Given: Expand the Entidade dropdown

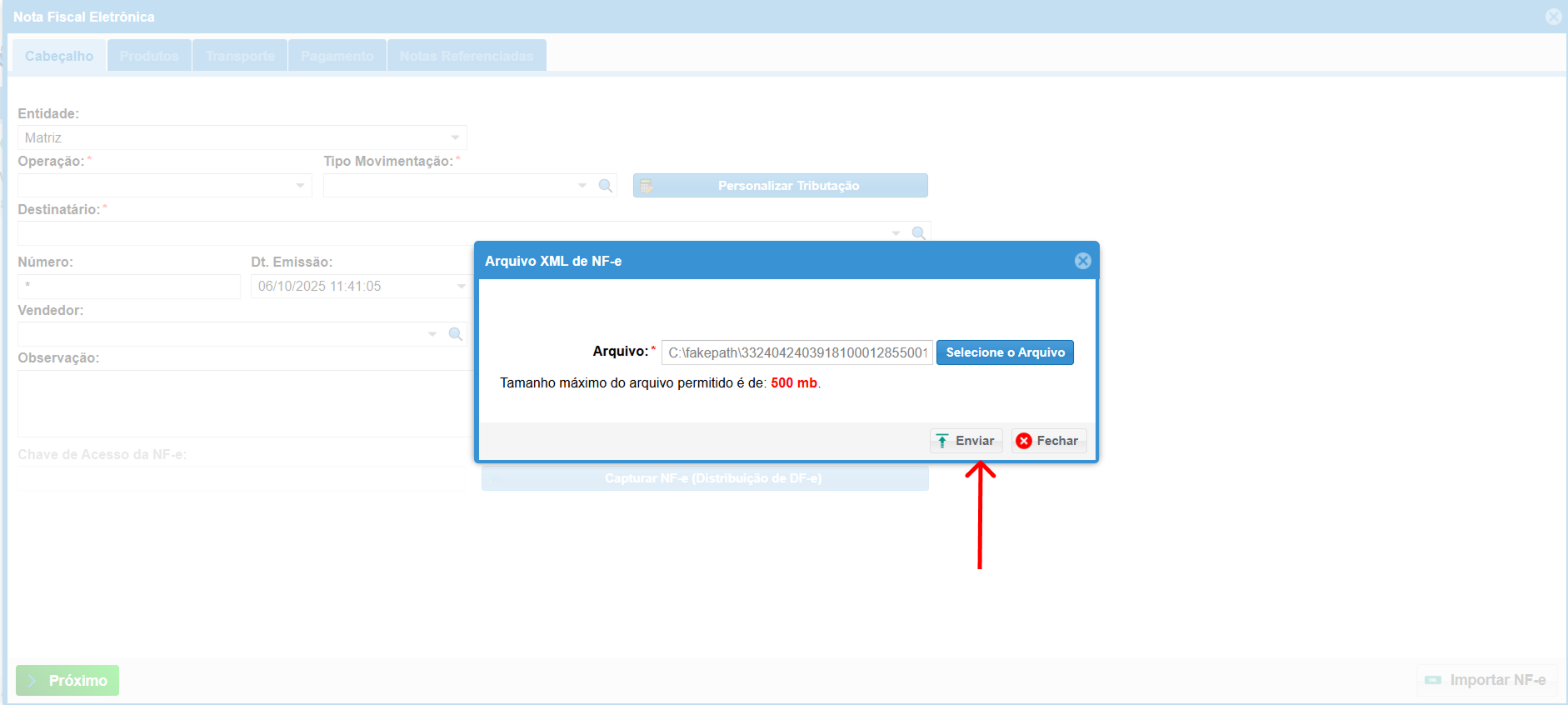Looking at the screenshot, I should (455, 137).
